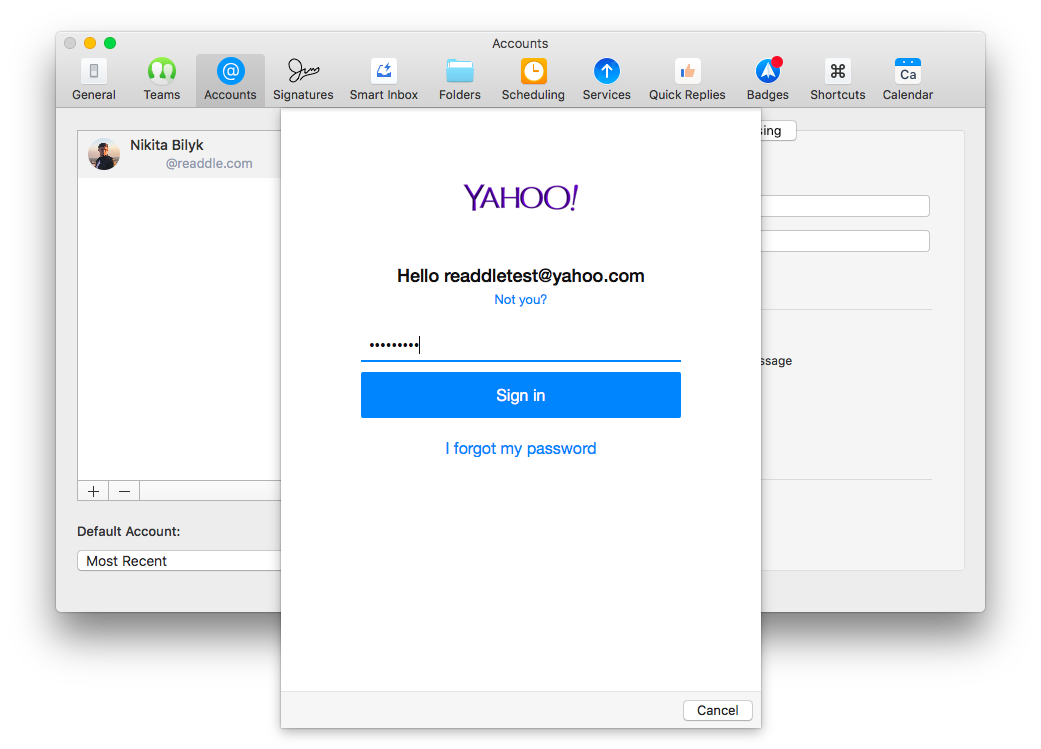The width and height of the screenshot is (1041, 749).
Task: Select the Accounts tab in the toolbar
Action: point(230,78)
